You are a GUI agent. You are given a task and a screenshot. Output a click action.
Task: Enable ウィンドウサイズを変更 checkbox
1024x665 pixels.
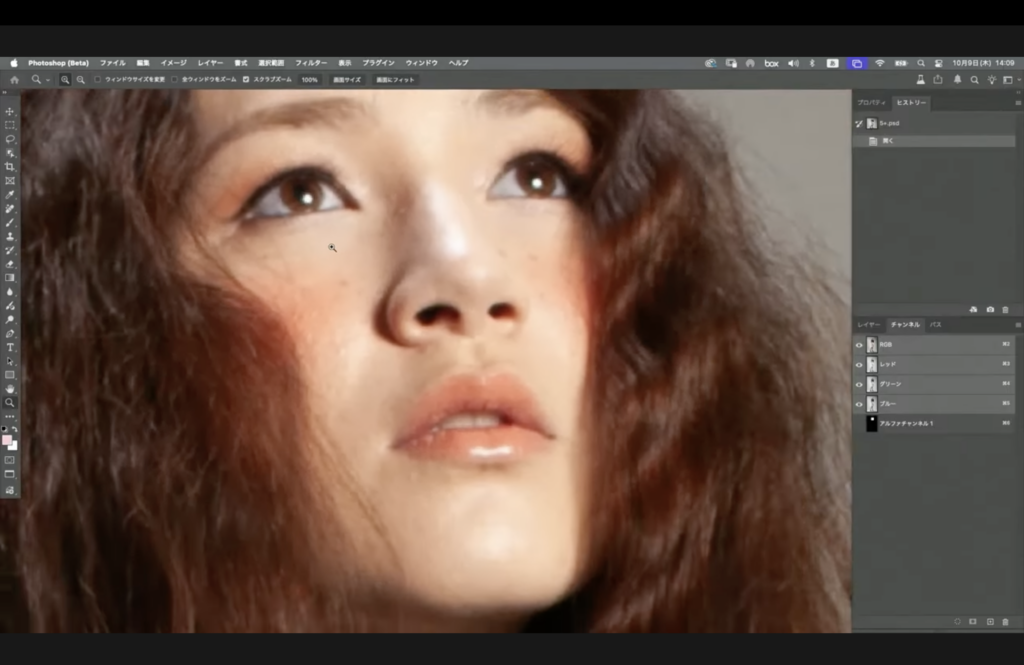click(98, 79)
